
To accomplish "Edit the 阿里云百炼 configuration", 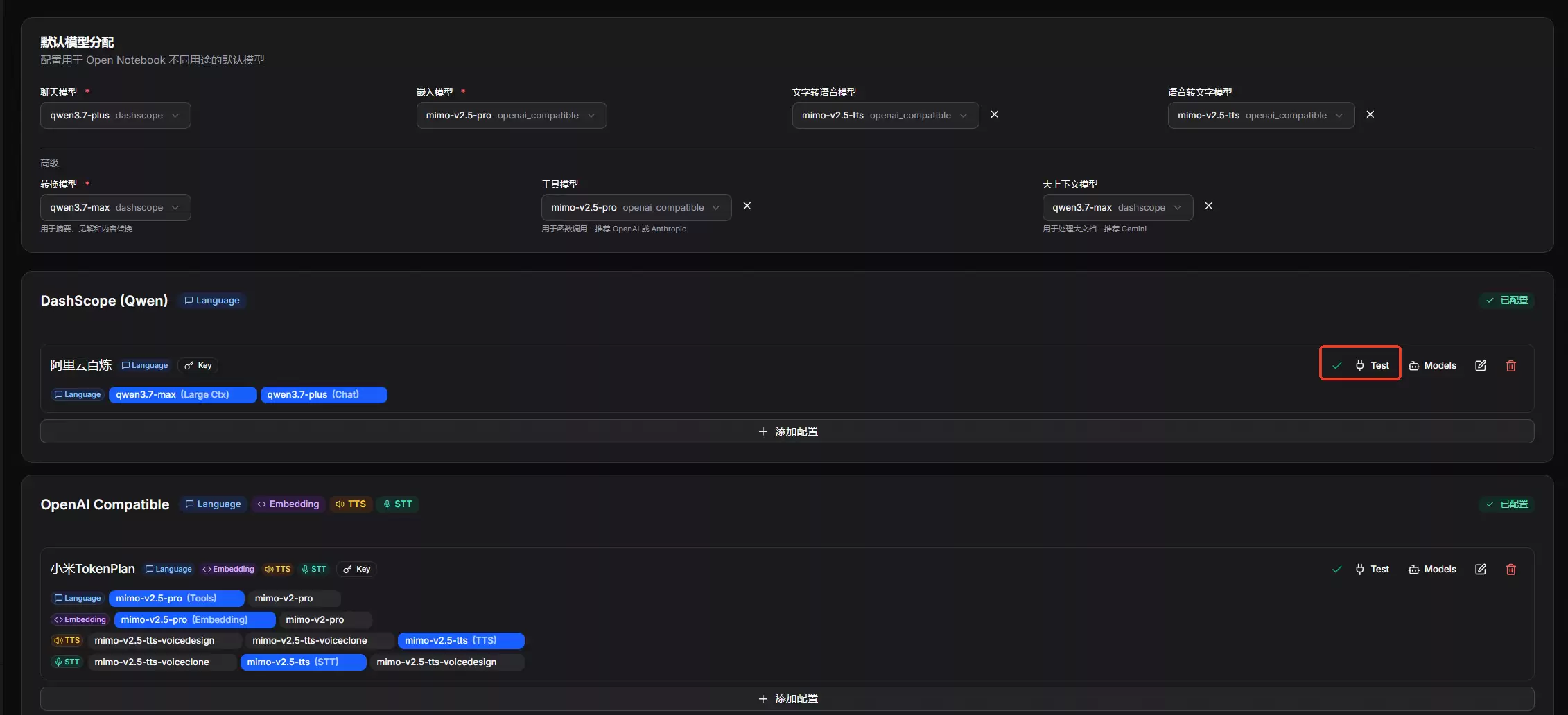I will pyautogui.click(x=1481, y=366).
